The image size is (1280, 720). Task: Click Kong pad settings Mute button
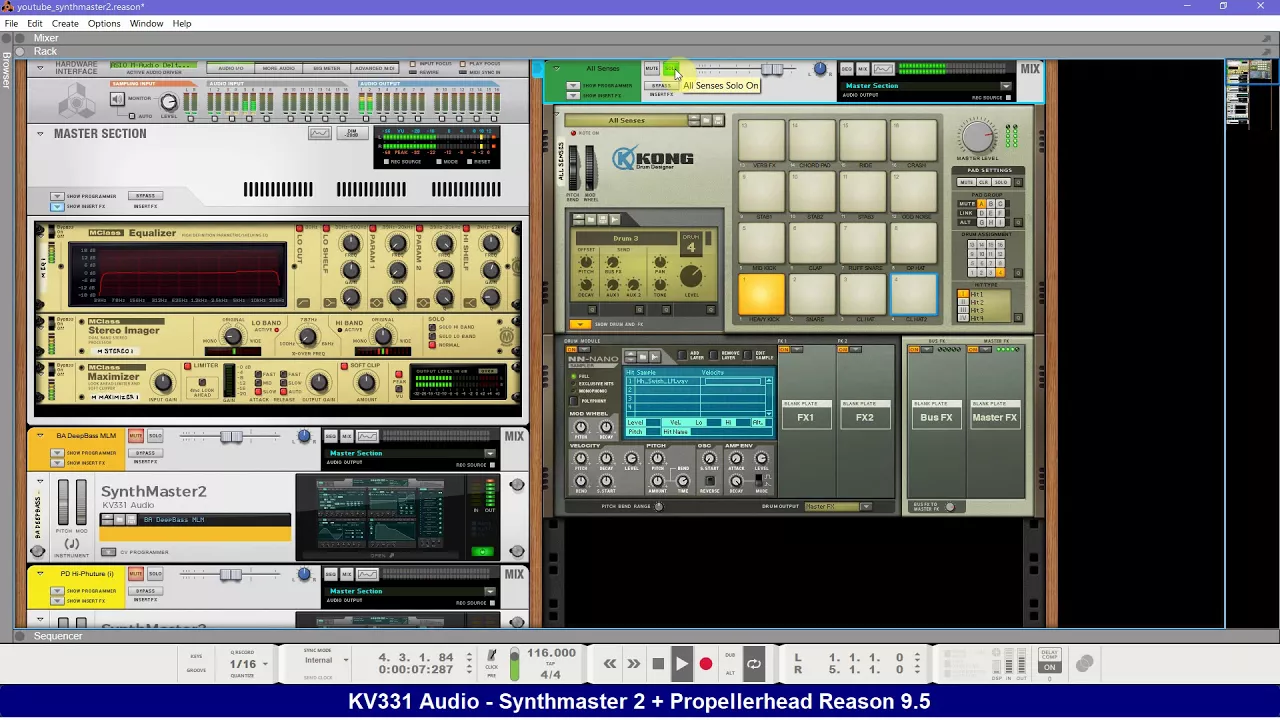coord(966,183)
